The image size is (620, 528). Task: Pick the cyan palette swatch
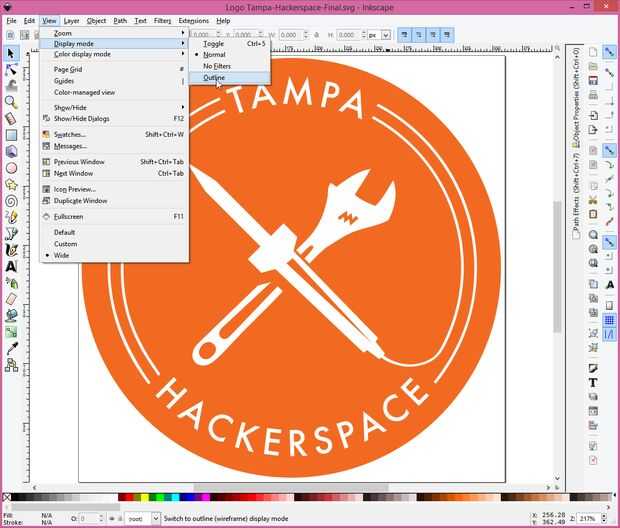click(x=175, y=497)
